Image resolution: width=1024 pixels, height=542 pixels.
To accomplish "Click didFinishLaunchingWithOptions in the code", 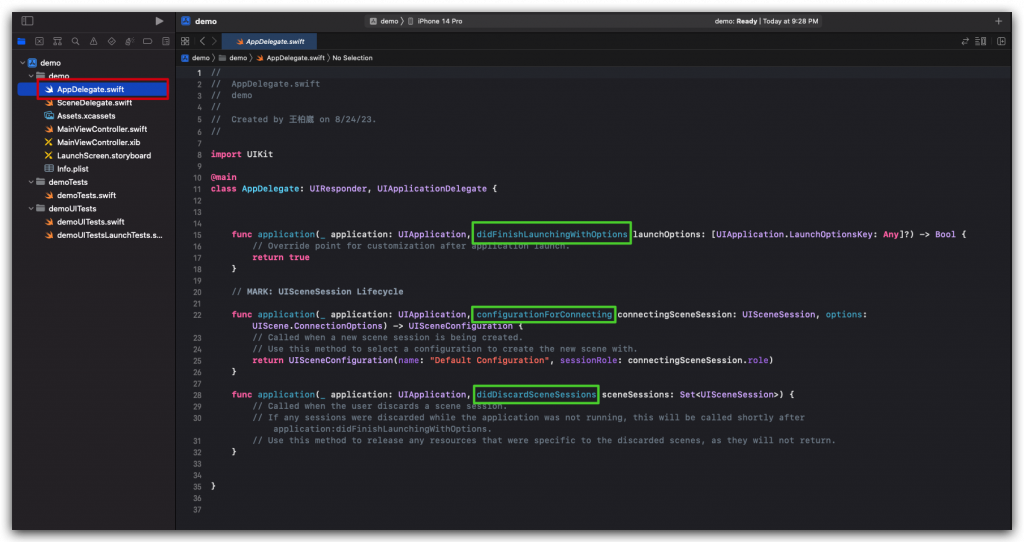I will [x=552, y=234].
